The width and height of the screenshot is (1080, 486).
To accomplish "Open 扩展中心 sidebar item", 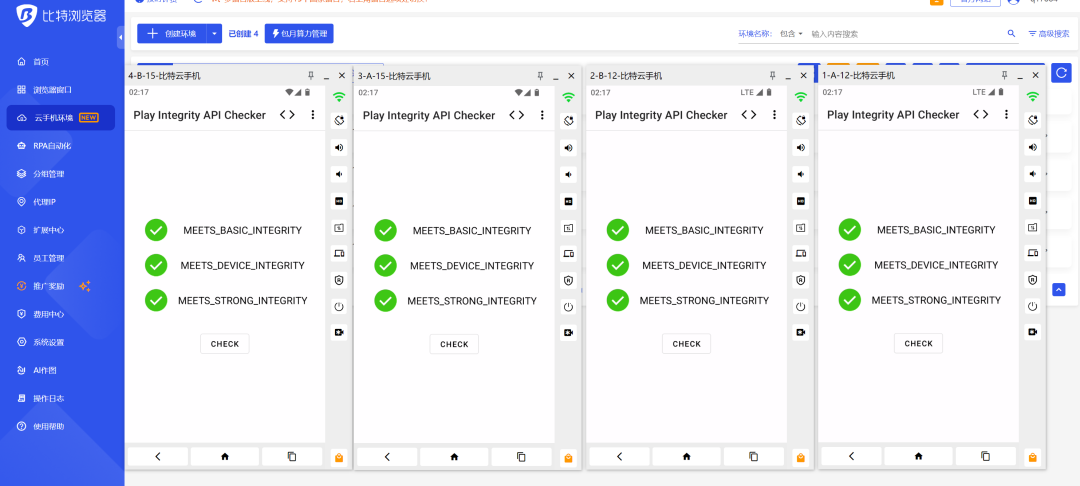I will point(61,230).
